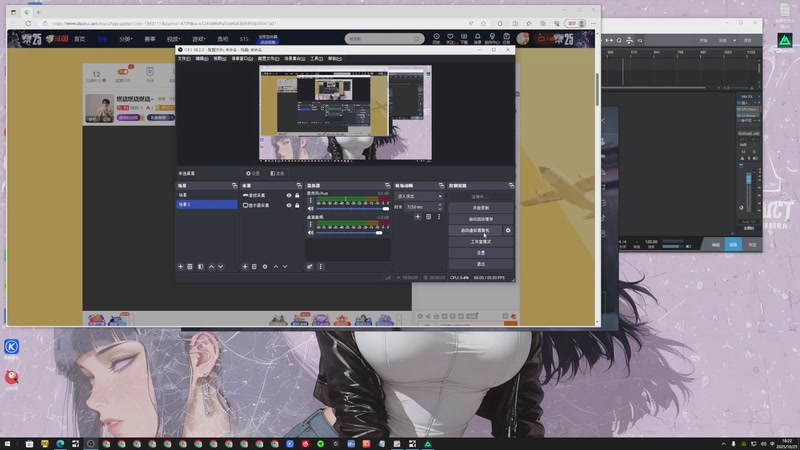
Task: Open blue K desktop shortcut icon
Action: tap(11, 347)
